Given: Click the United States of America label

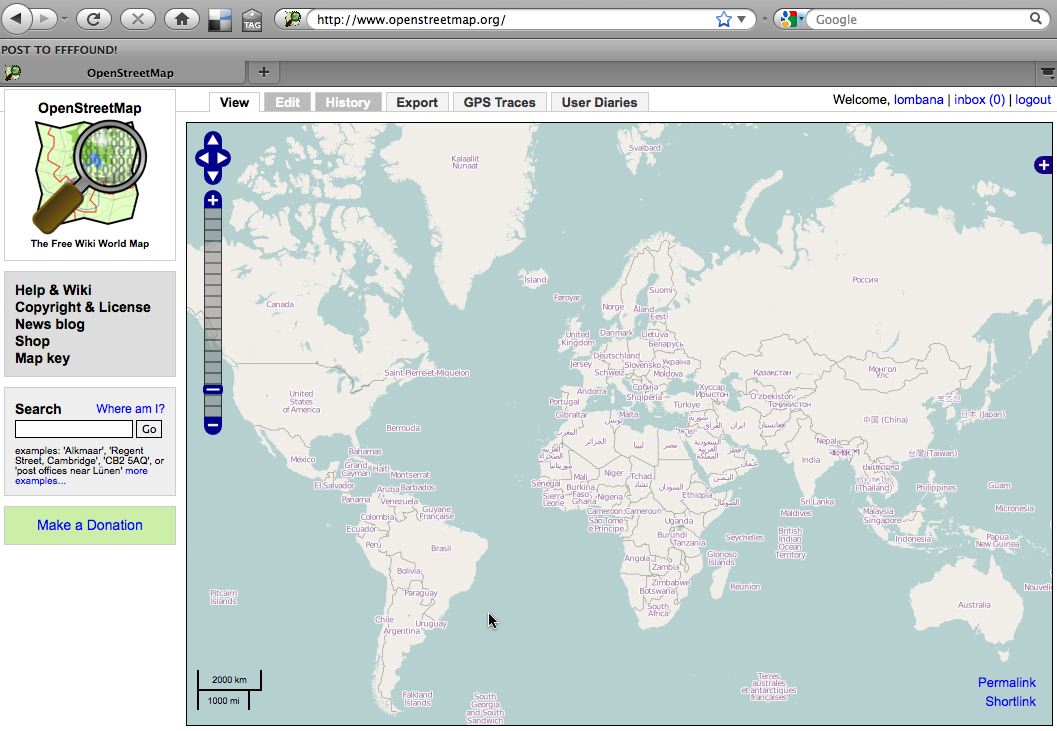Looking at the screenshot, I should (301, 401).
